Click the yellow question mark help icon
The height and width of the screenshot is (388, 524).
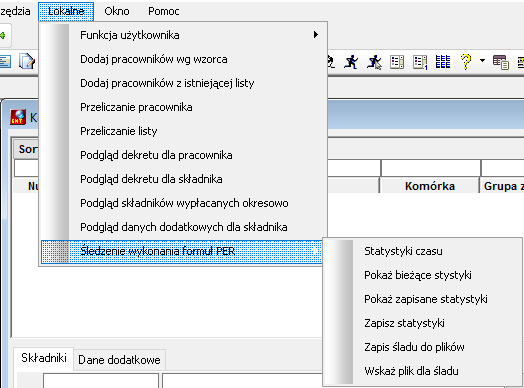click(x=466, y=62)
